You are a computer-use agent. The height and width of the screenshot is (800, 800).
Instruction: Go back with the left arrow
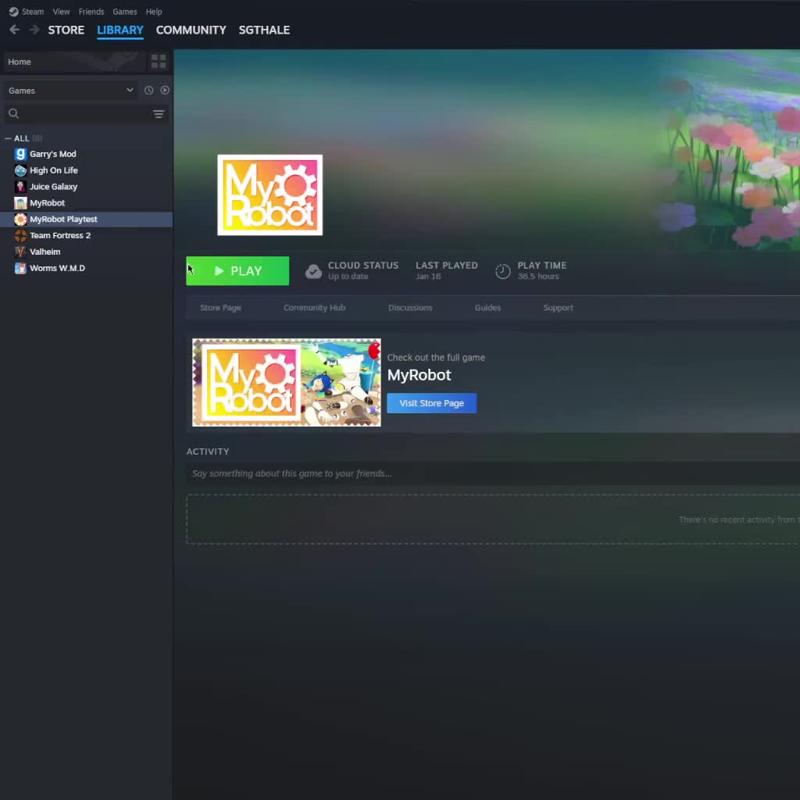(14, 30)
